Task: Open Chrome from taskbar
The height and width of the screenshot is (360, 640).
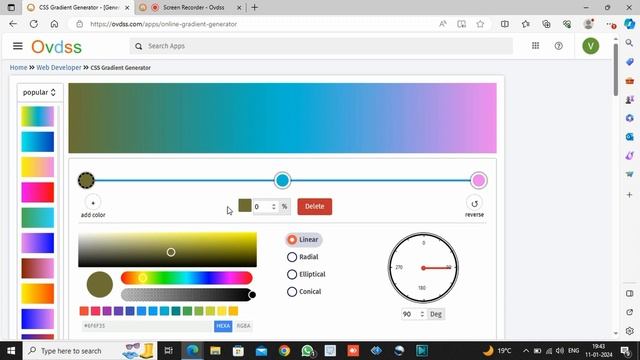Action: point(284,351)
